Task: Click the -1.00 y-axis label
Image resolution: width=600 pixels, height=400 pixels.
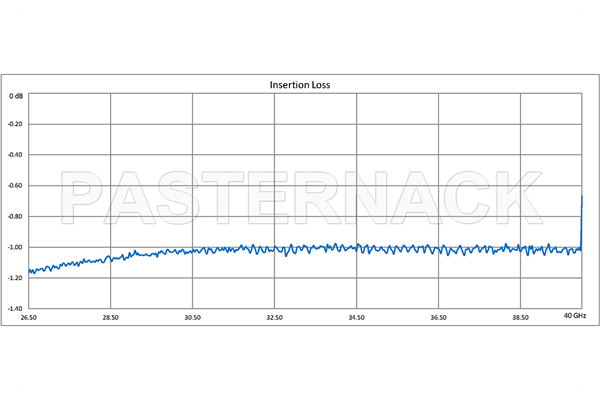Action: tap(15, 247)
